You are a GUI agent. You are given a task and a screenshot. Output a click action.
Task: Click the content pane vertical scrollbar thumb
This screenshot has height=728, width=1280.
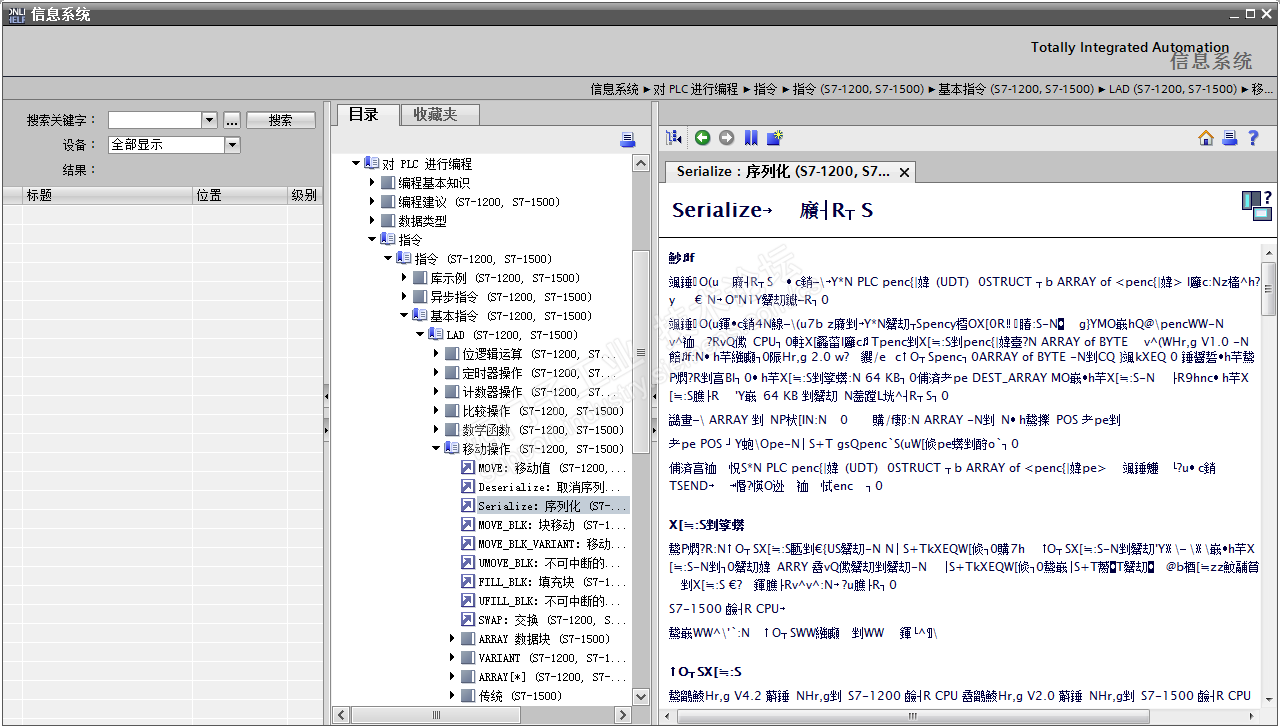[x=1269, y=288]
